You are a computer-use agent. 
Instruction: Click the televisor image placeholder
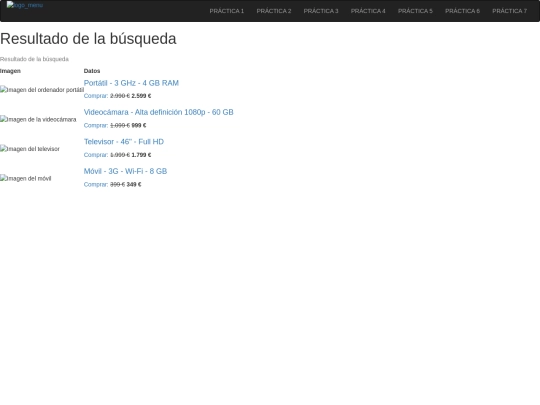click(x=30, y=149)
